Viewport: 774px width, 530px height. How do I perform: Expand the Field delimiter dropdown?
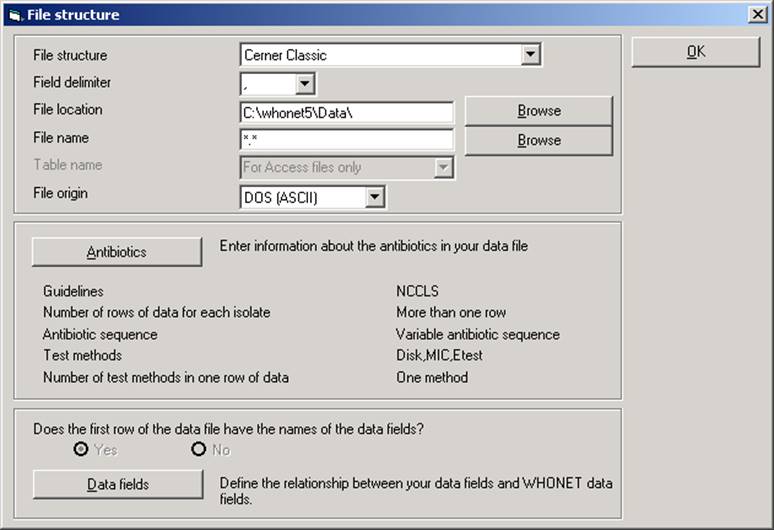click(x=305, y=84)
